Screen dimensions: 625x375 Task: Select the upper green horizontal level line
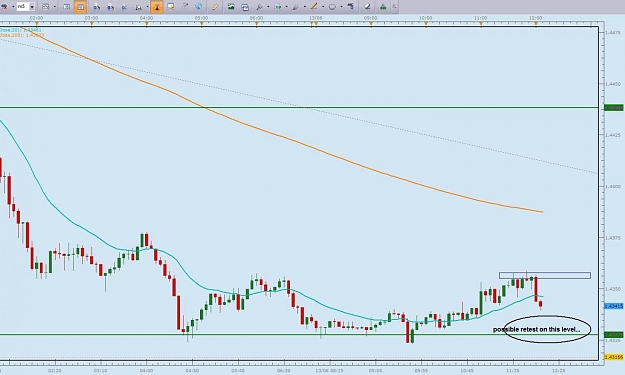[299, 107]
